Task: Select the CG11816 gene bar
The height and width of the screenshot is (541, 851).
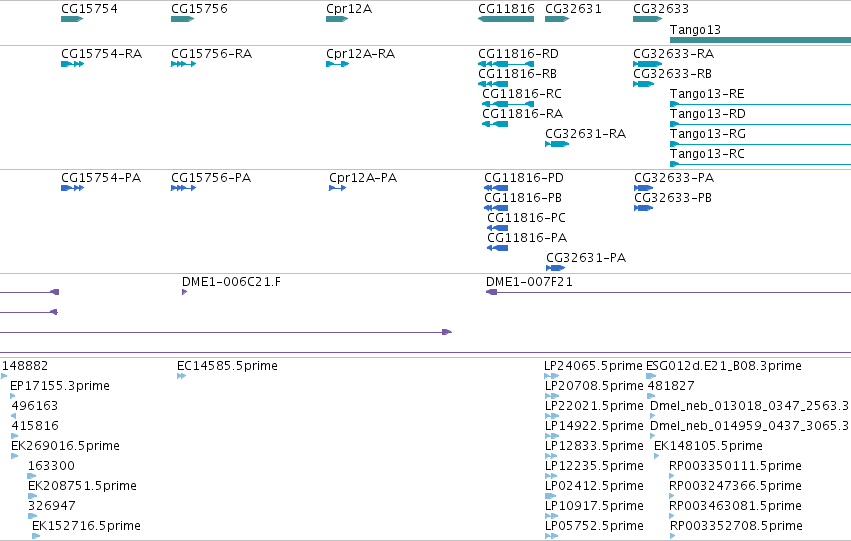Action: pos(506,19)
